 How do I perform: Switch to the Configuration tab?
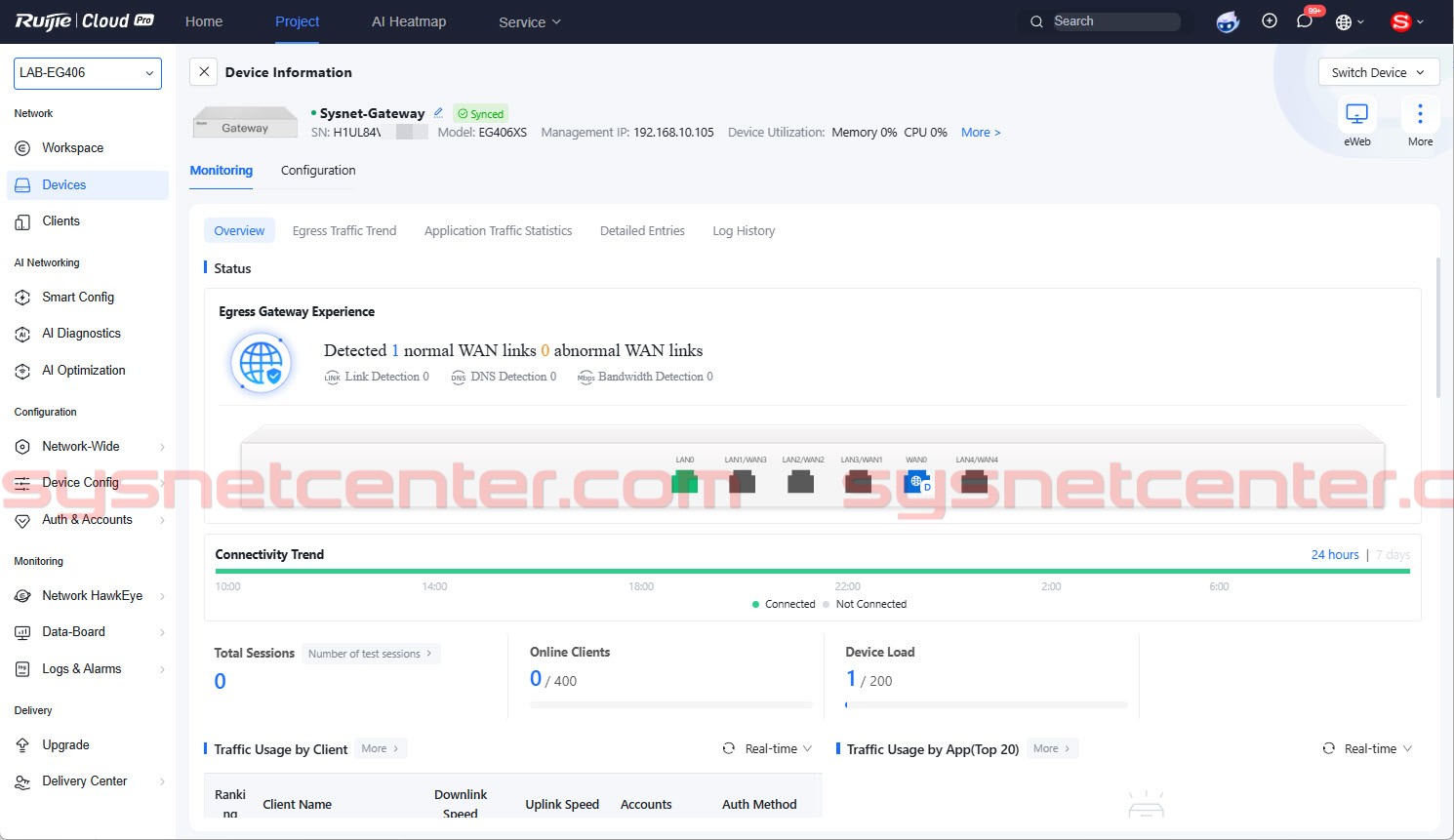(318, 171)
